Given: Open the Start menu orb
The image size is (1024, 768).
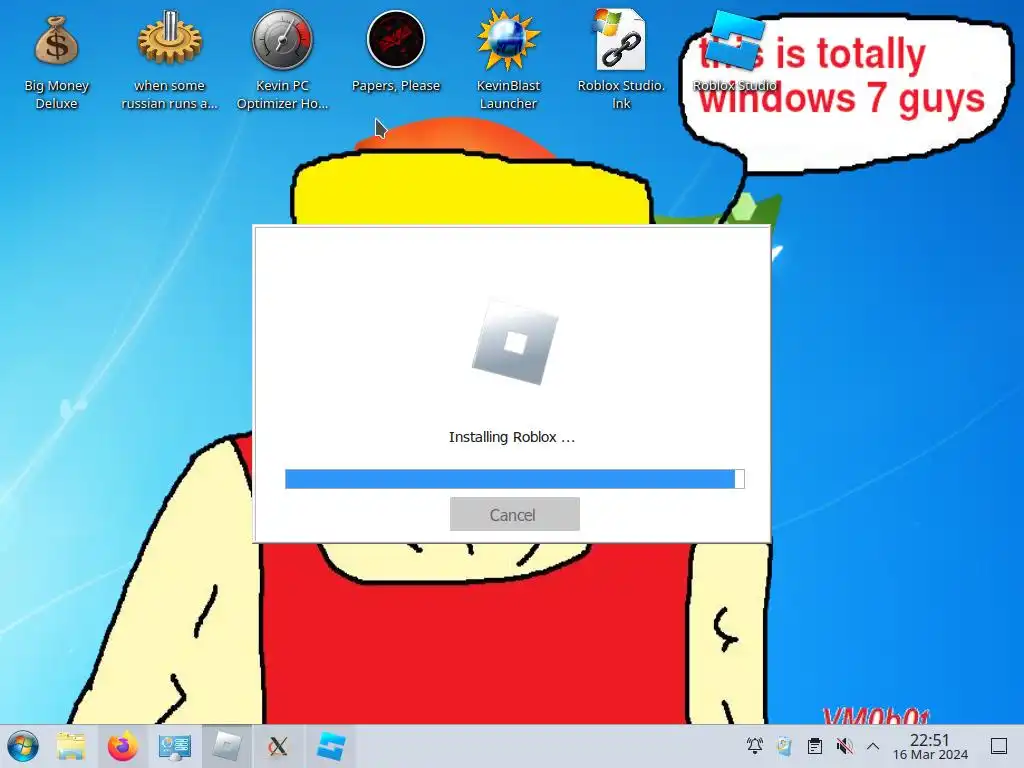Looking at the screenshot, I should tap(23, 746).
